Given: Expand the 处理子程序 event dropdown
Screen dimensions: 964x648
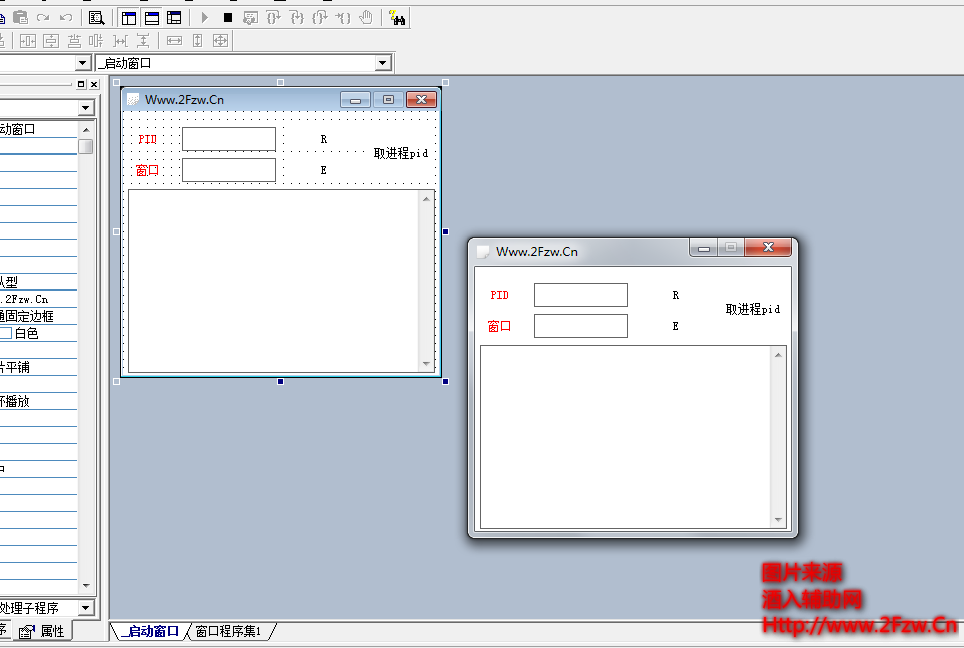Looking at the screenshot, I should [85, 608].
